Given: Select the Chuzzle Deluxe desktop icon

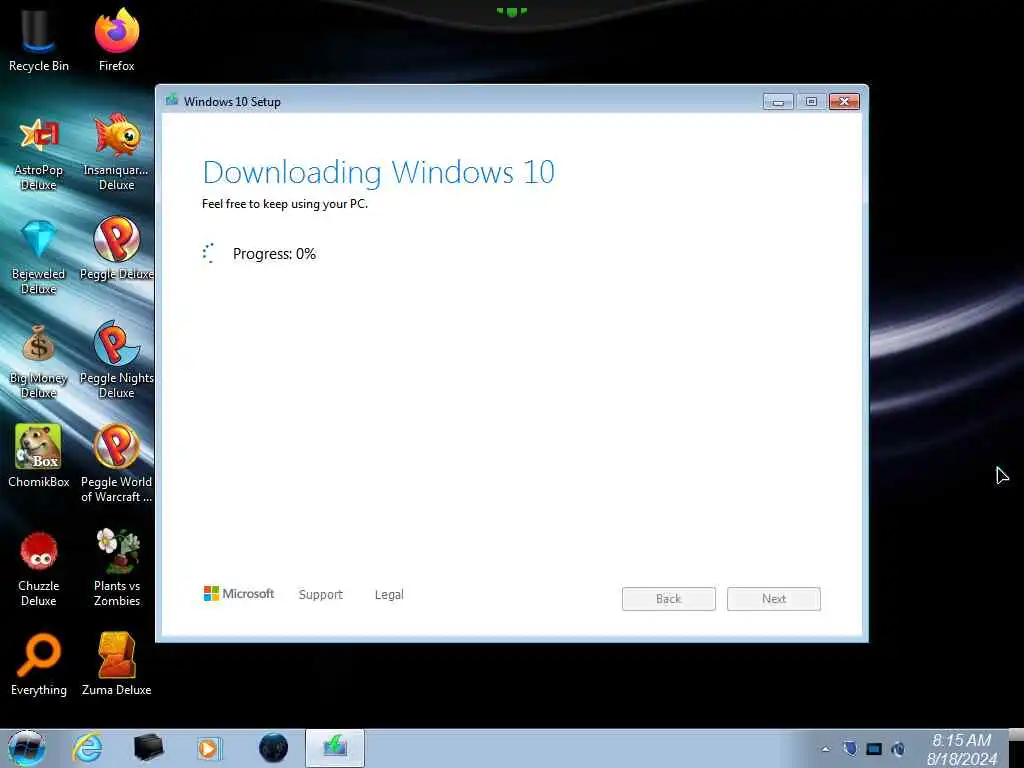Looking at the screenshot, I should pos(39,568).
